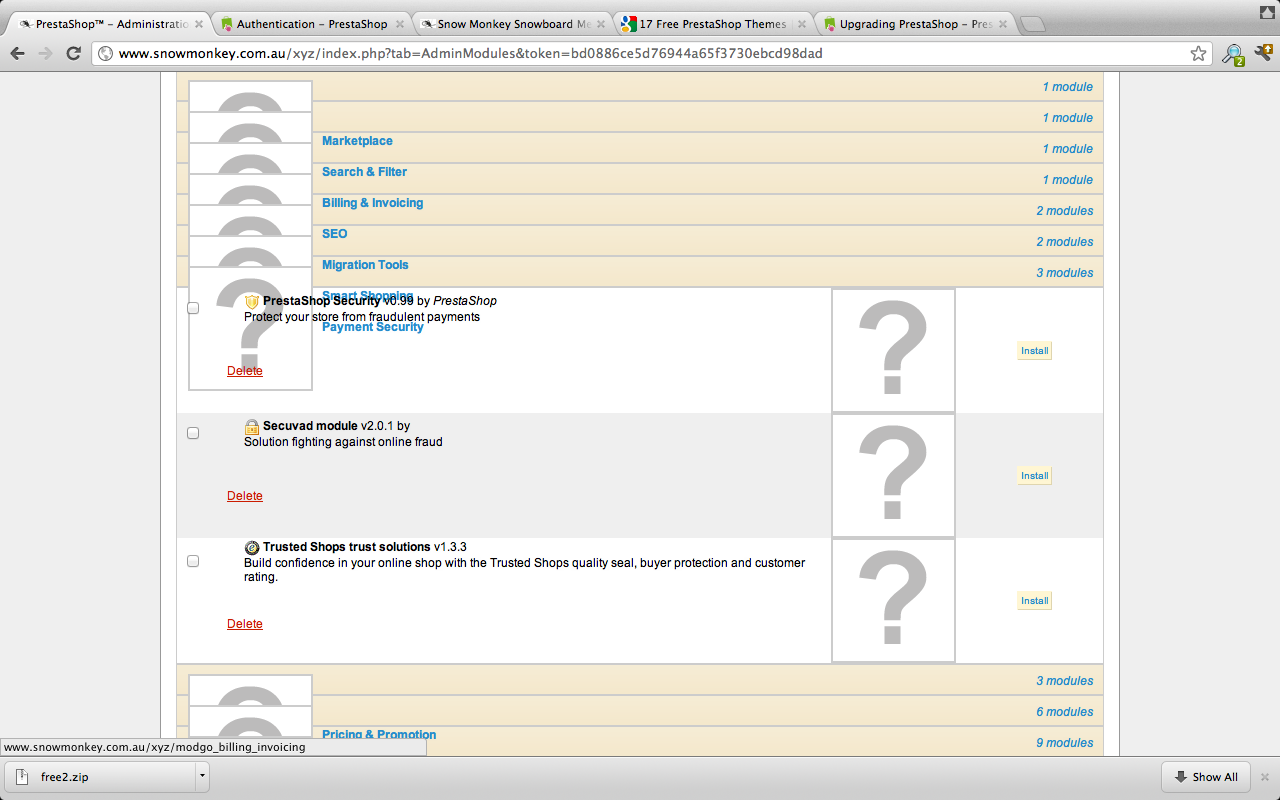This screenshot has width=1280, height=800.
Task: Expand the Billing & Invoicing category
Action: click(372, 203)
